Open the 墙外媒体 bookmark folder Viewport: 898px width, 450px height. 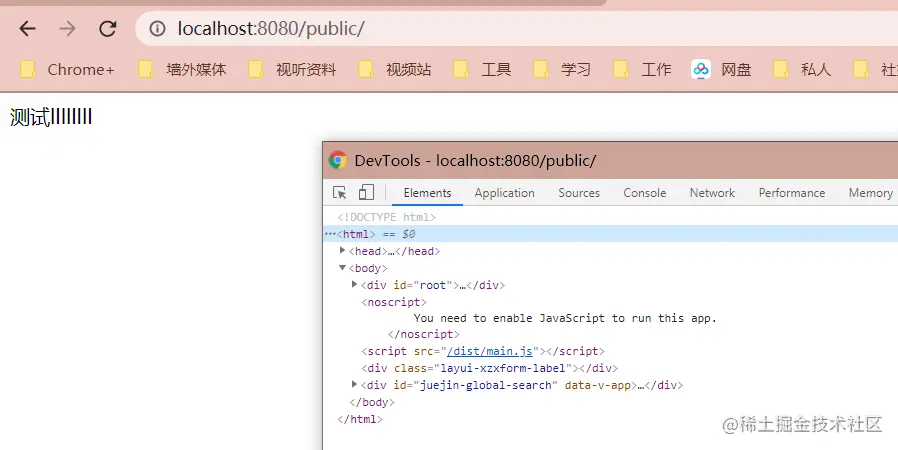click(183, 70)
